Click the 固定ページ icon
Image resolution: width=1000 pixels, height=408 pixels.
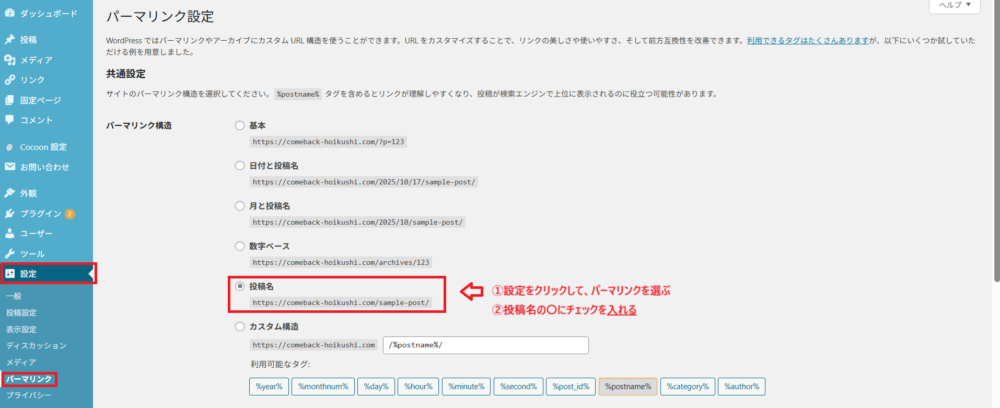coord(10,100)
